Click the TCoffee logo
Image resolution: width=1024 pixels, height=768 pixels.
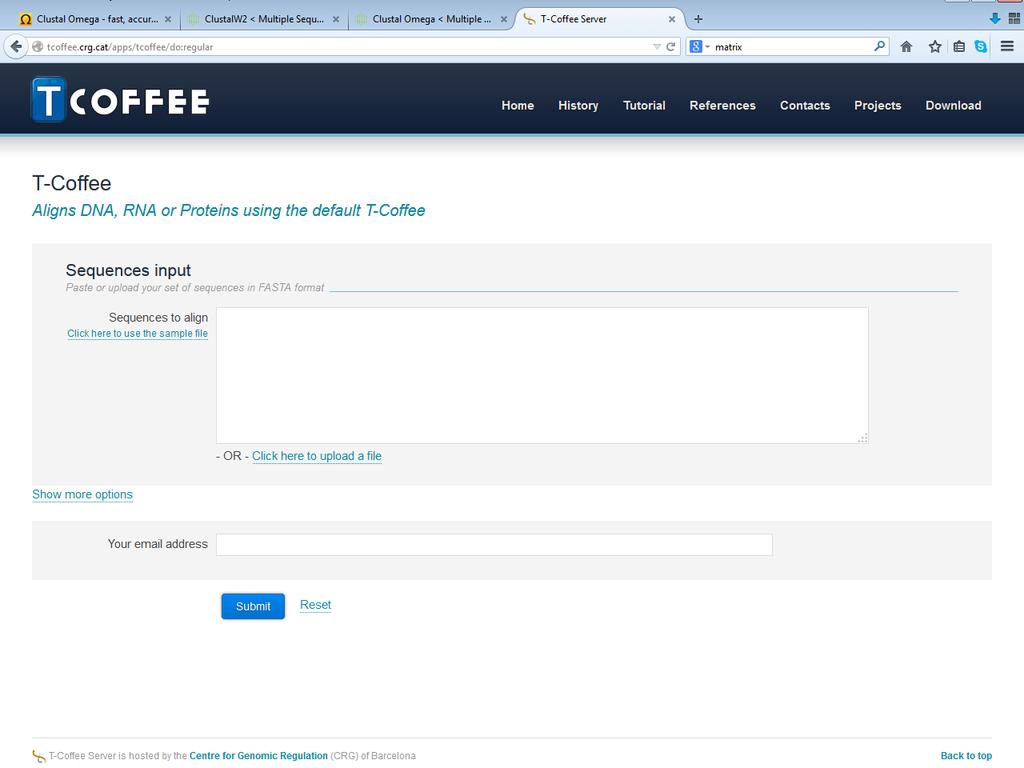click(121, 100)
